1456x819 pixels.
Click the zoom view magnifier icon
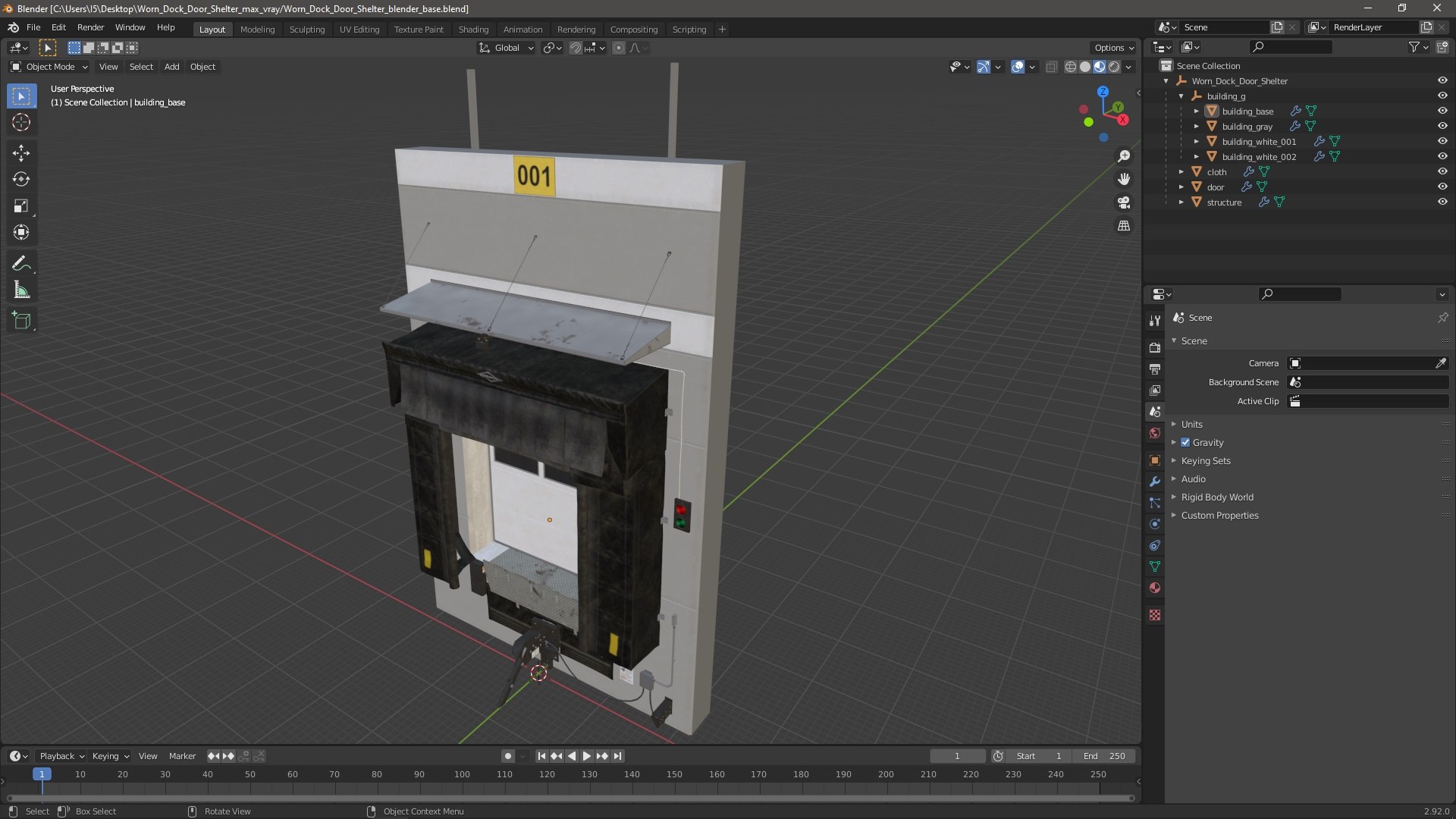click(x=1124, y=156)
